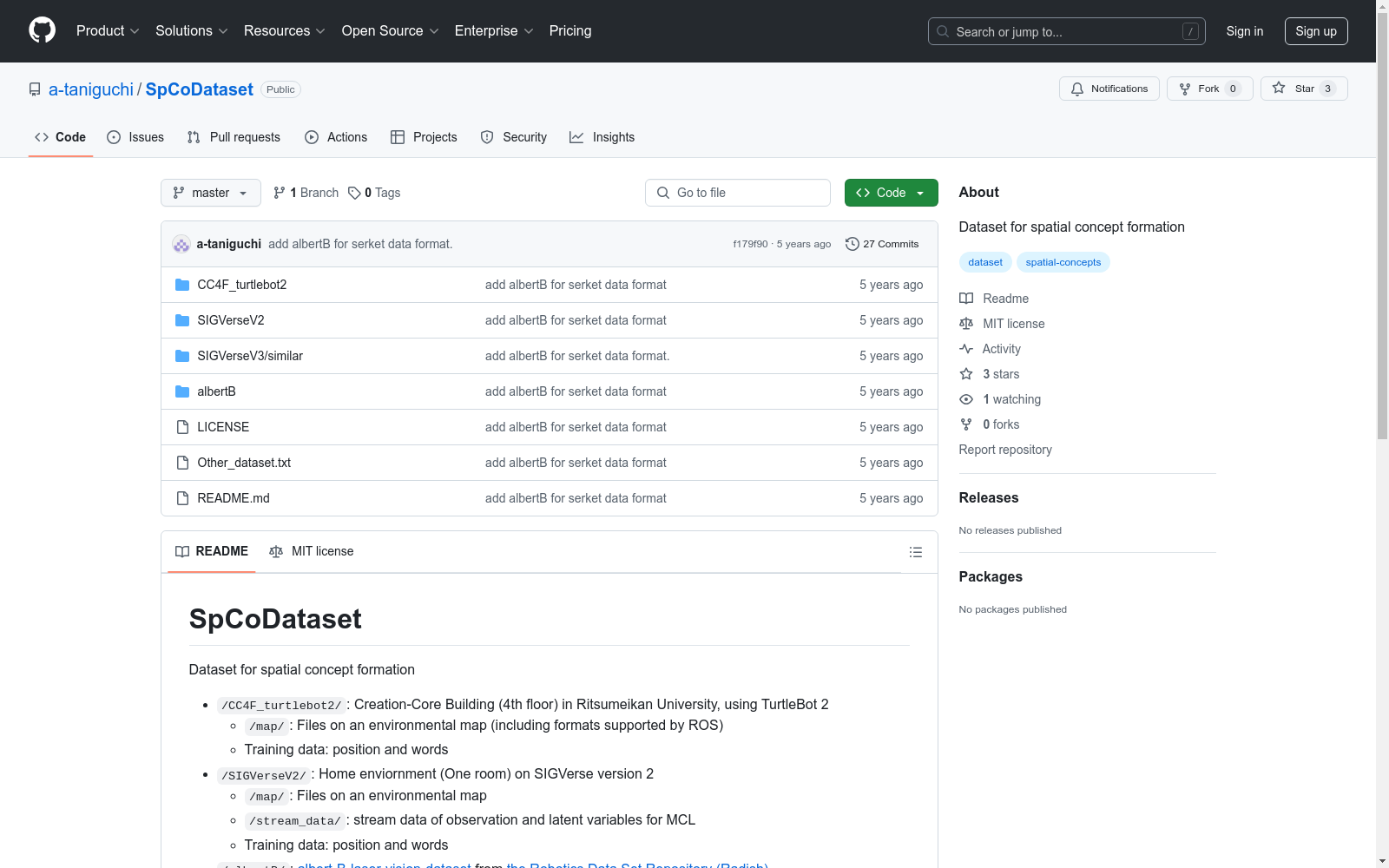The height and width of the screenshot is (868, 1389).
Task: Open the Other_dataset.txt file name
Action: (x=244, y=463)
